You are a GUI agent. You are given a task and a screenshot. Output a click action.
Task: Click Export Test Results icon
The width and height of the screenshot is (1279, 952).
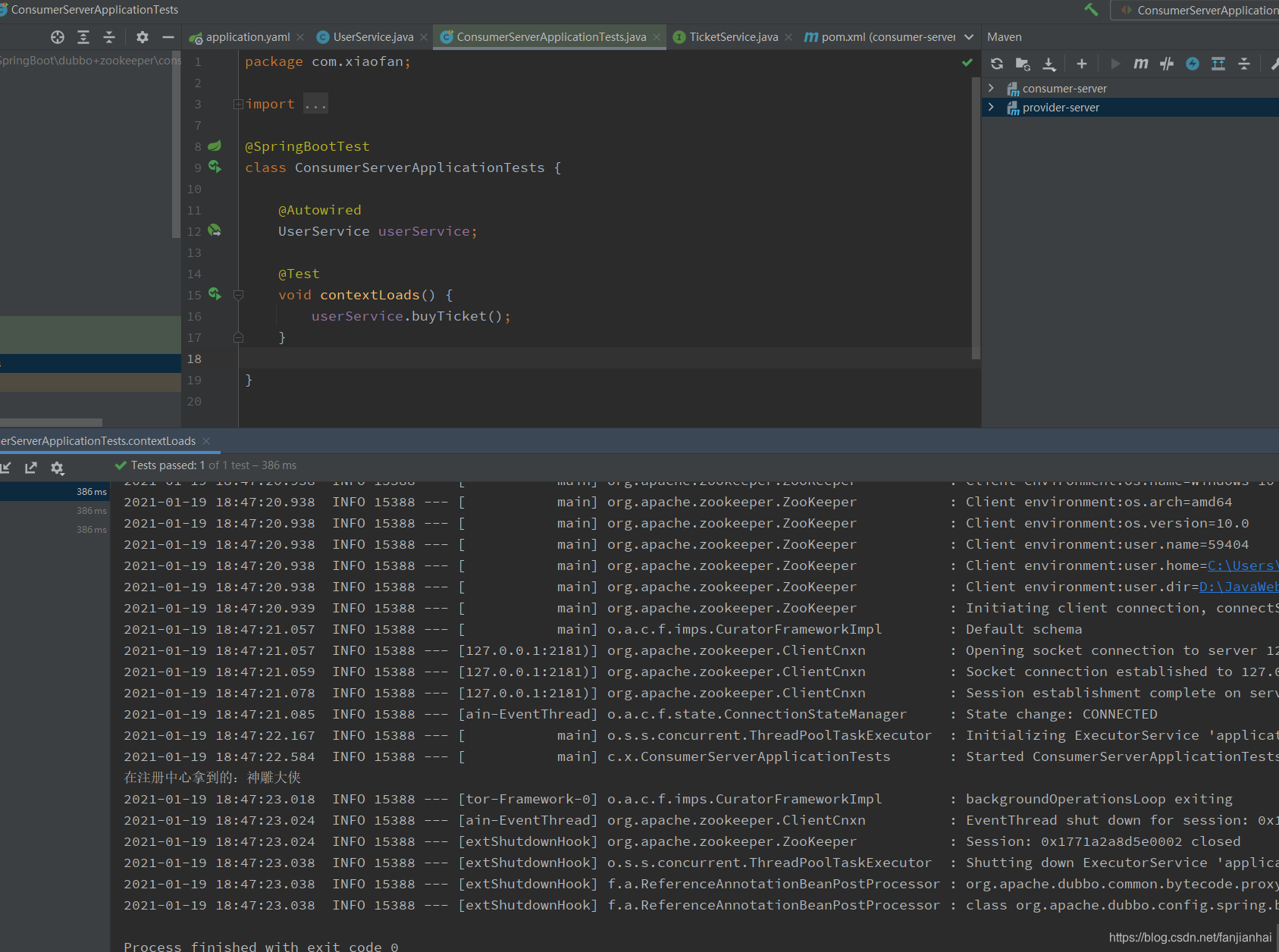click(31, 468)
